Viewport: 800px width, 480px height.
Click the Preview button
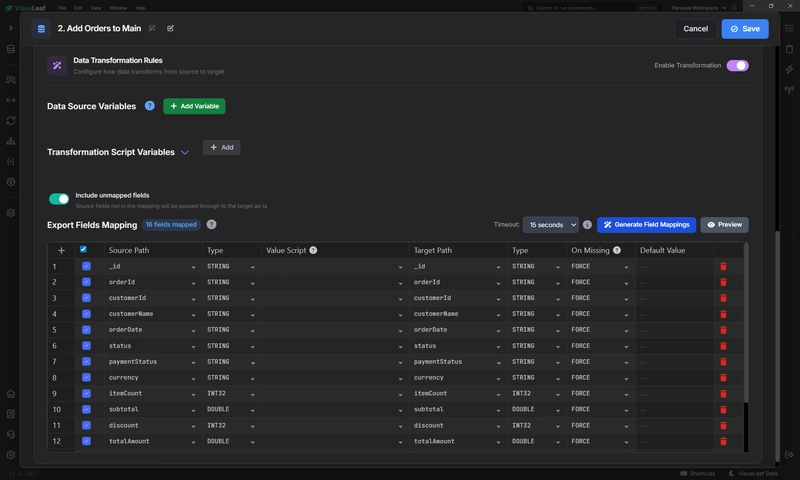coord(724,224)
